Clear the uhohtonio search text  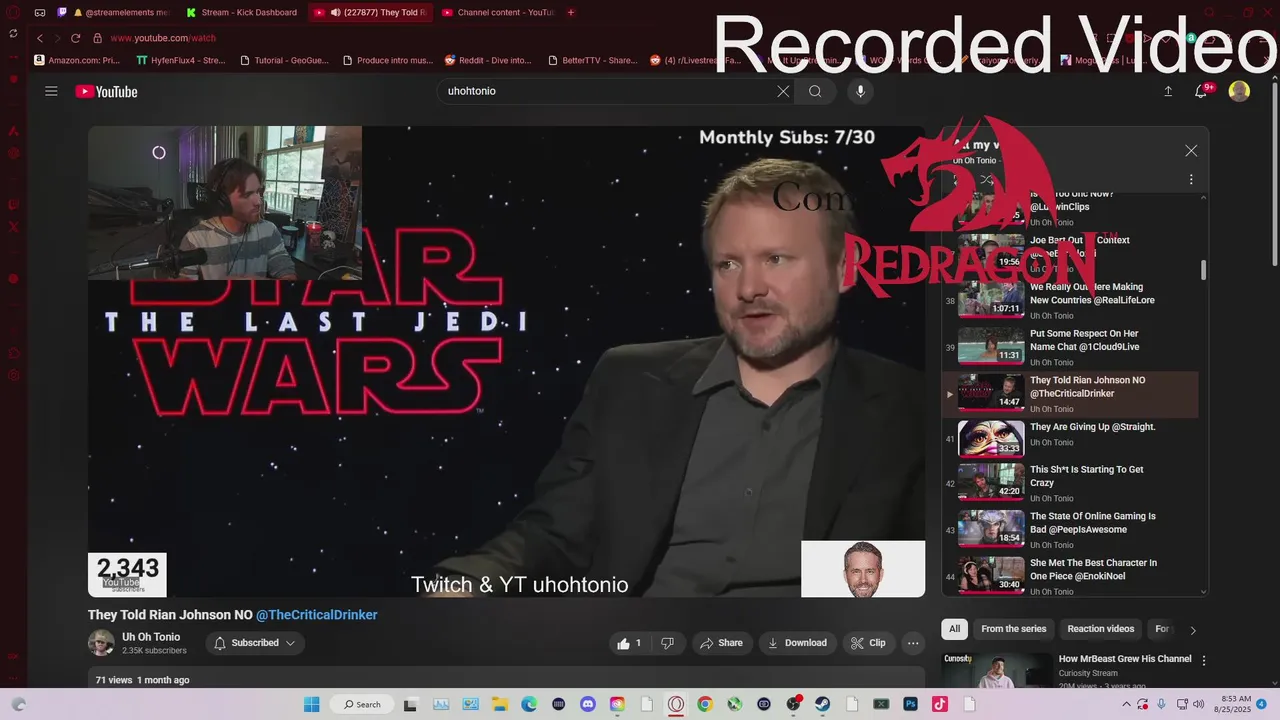pos(783,91)
